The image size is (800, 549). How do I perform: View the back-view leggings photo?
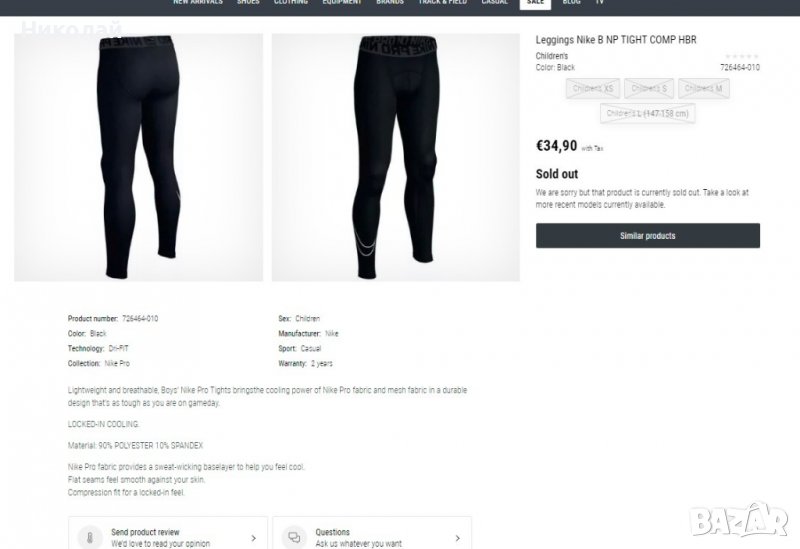point(138,157)
